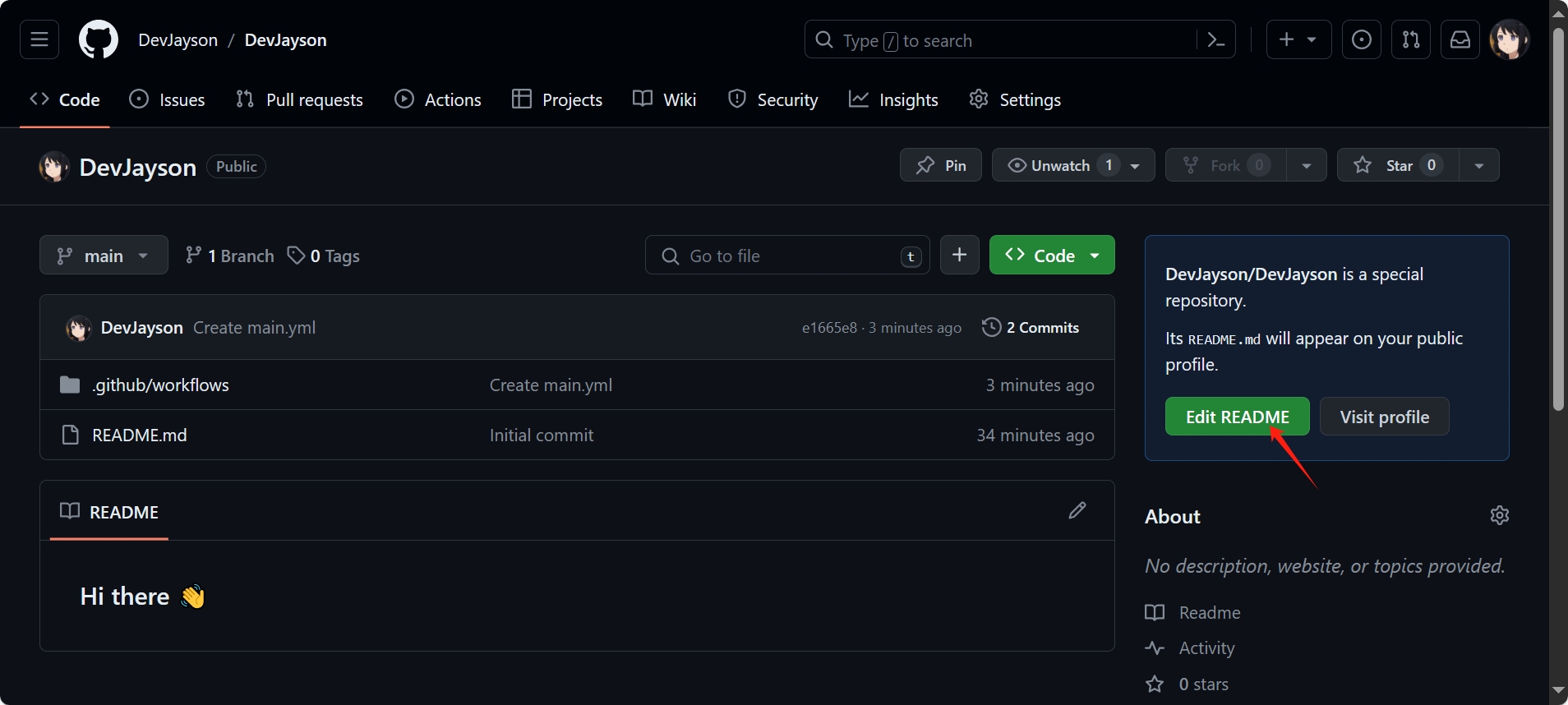Screen dimensions: 1568x705
Task: Click the scrollbar down arrow
Action: 1558,690
